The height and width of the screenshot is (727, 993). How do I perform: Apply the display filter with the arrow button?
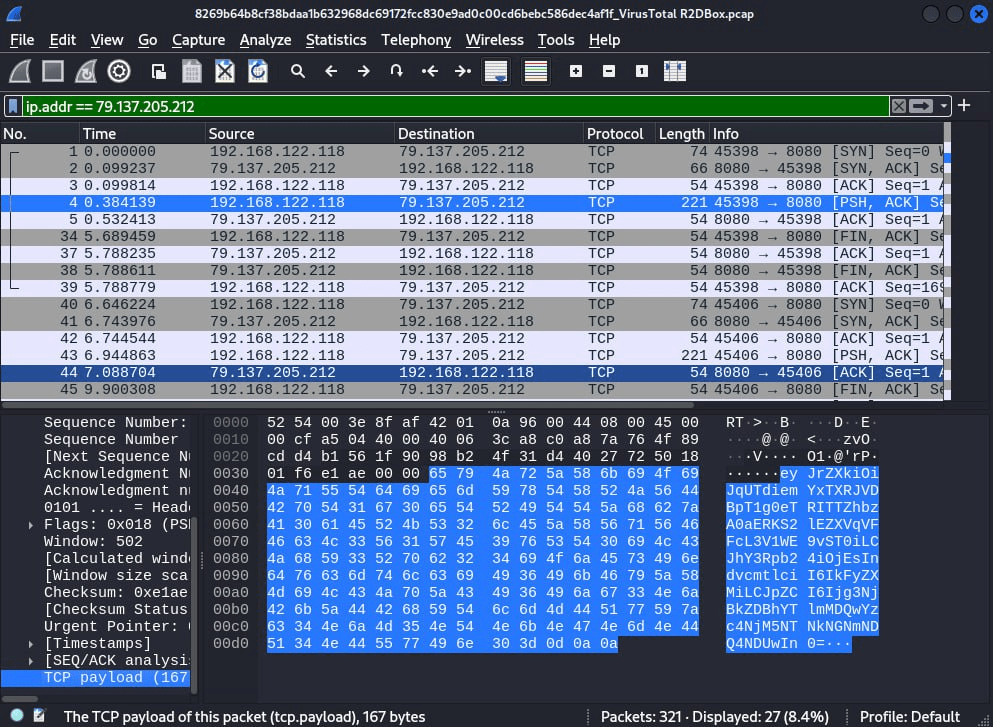coord(921,106)
